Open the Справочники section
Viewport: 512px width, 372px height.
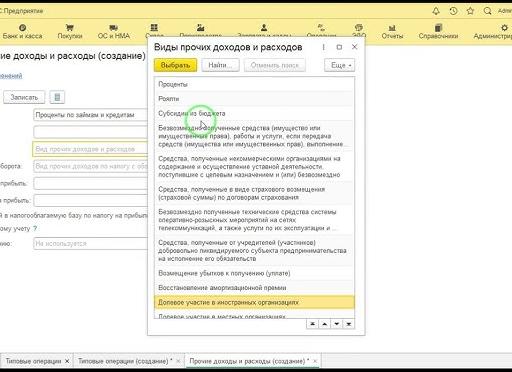click(438, 32)
